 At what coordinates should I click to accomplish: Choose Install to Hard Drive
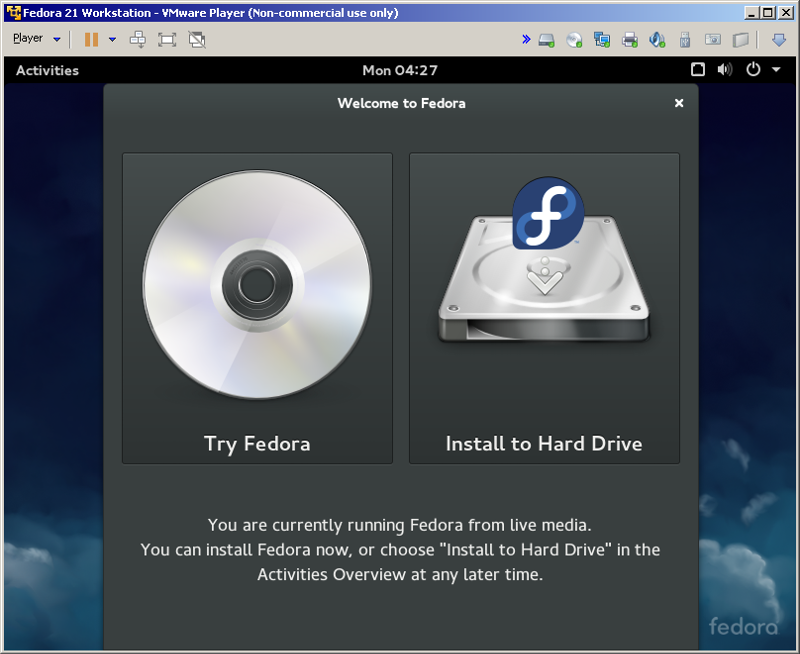[x=544, y=308]
